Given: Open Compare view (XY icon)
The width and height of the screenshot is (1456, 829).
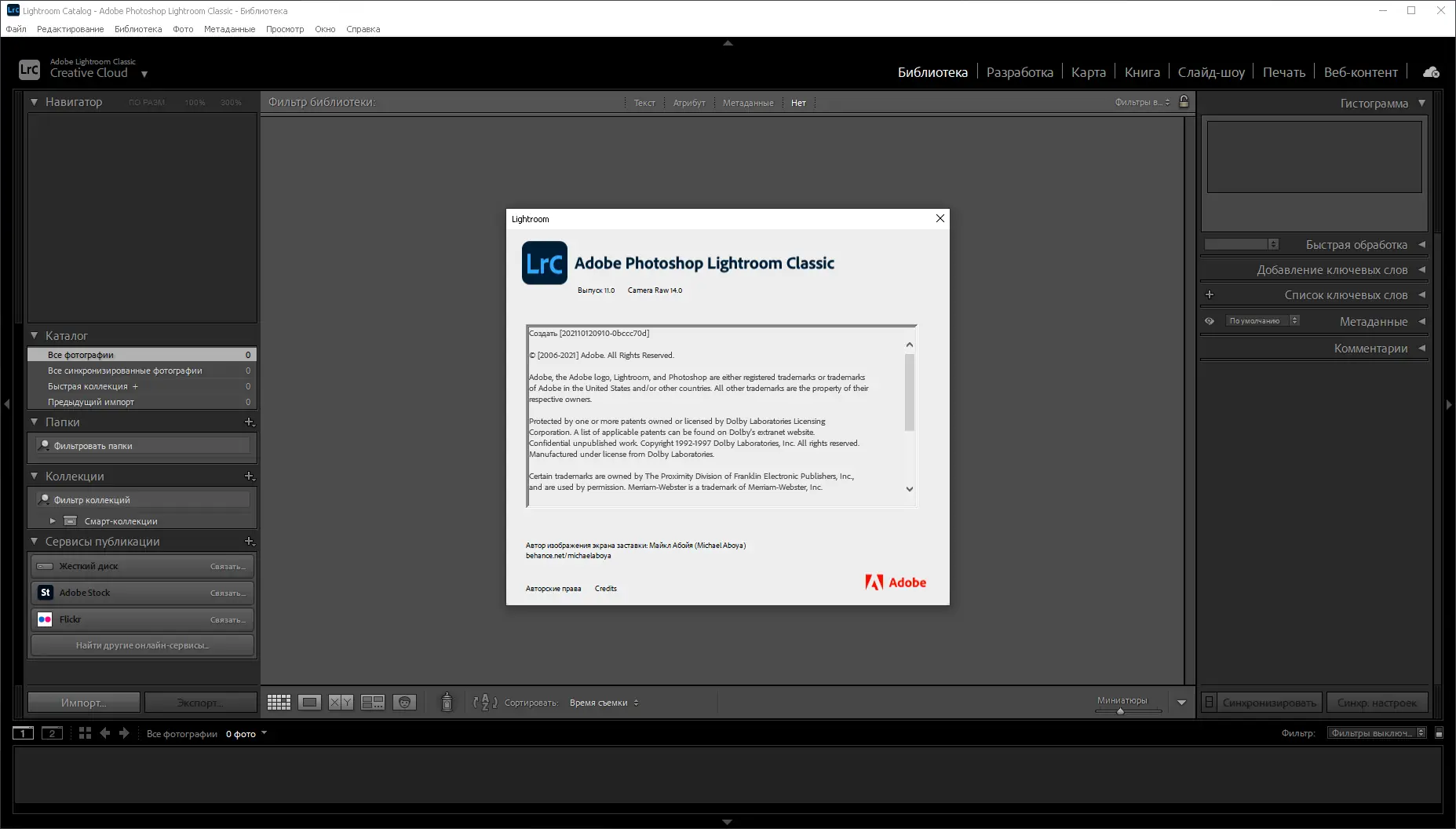Looking at the screenshot, I should [341, 702].
